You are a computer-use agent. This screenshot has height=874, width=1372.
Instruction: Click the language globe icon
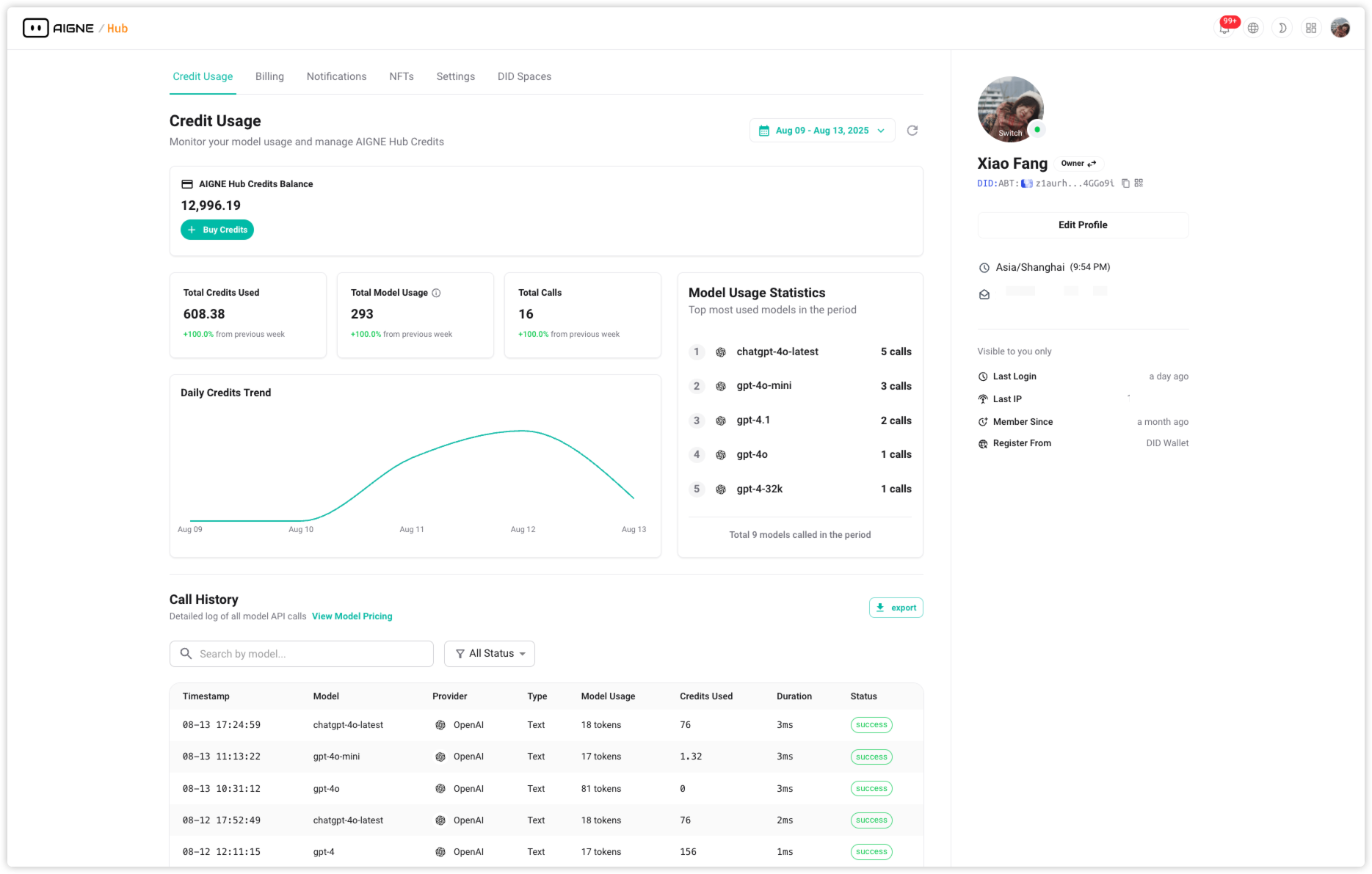[x=1253, y=29]
